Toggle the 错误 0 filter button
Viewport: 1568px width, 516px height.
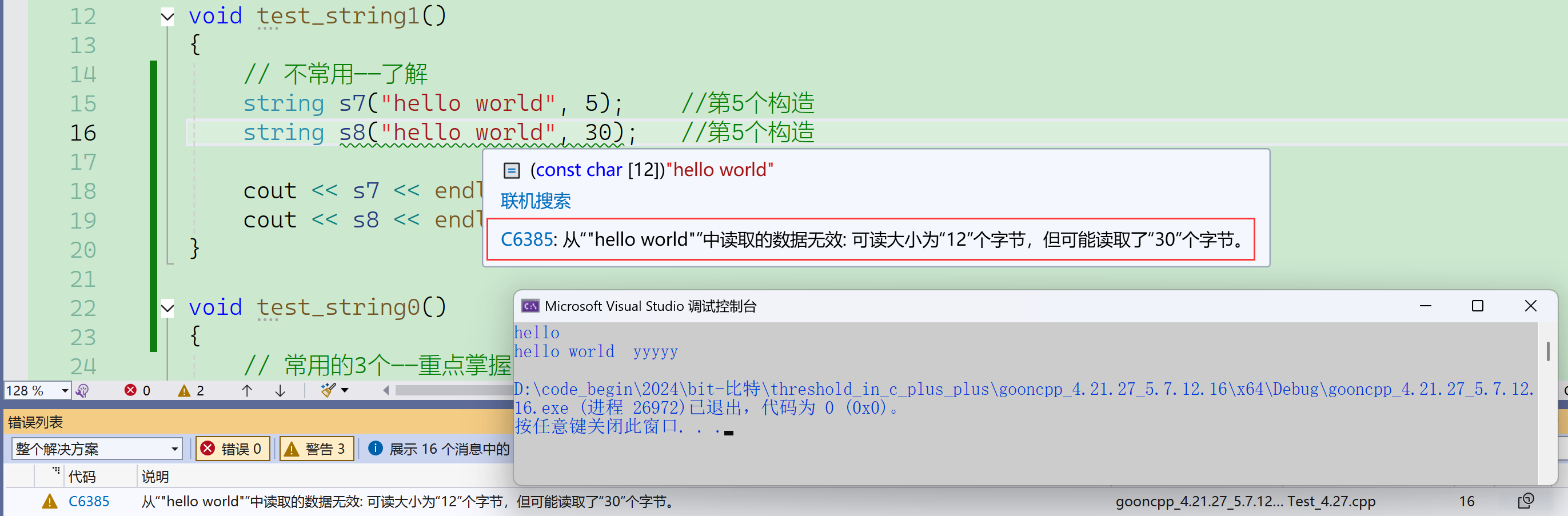coord(232,449)
